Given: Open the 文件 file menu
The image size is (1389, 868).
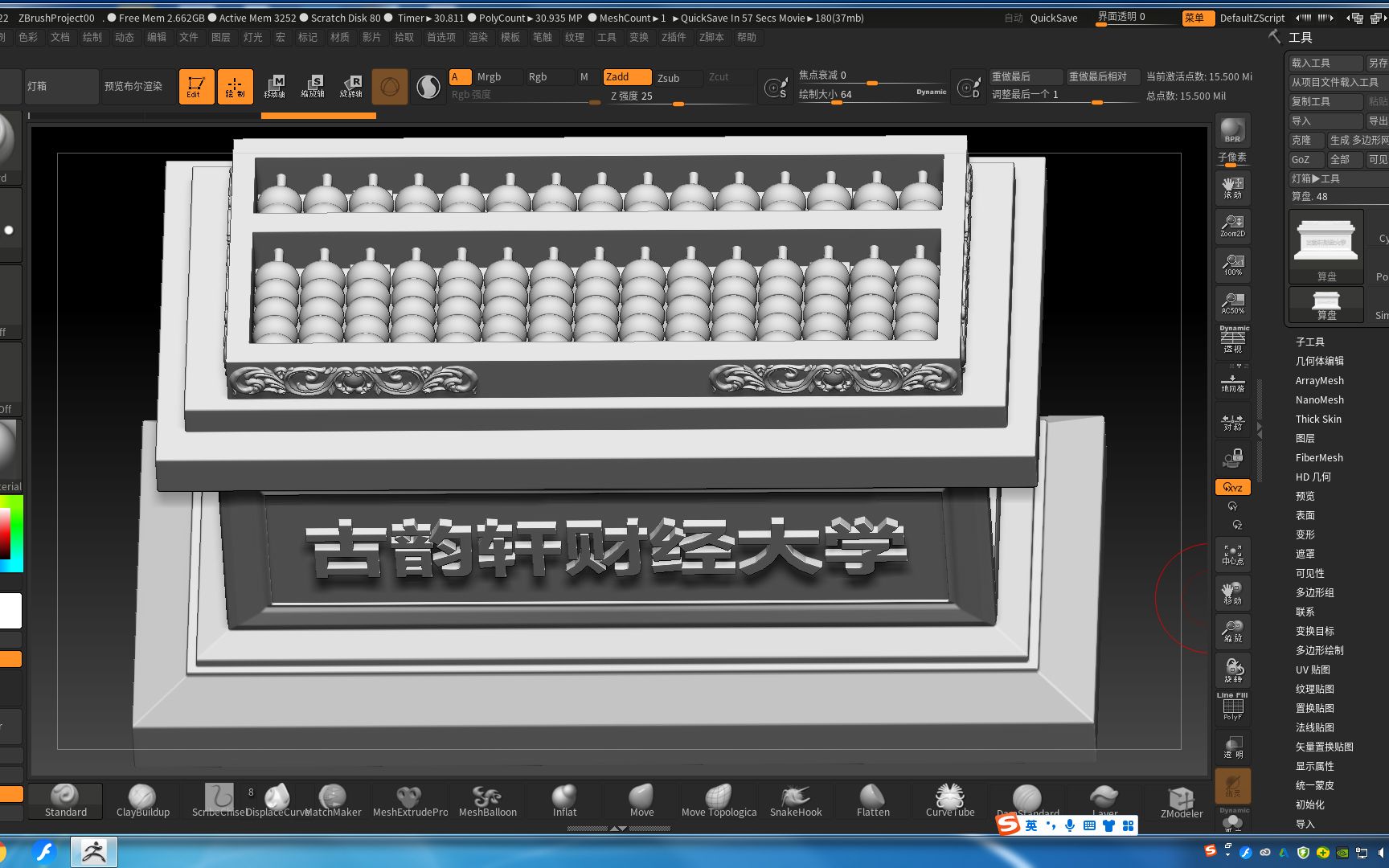Looking at the screenshot, I should tap(189, 37).
